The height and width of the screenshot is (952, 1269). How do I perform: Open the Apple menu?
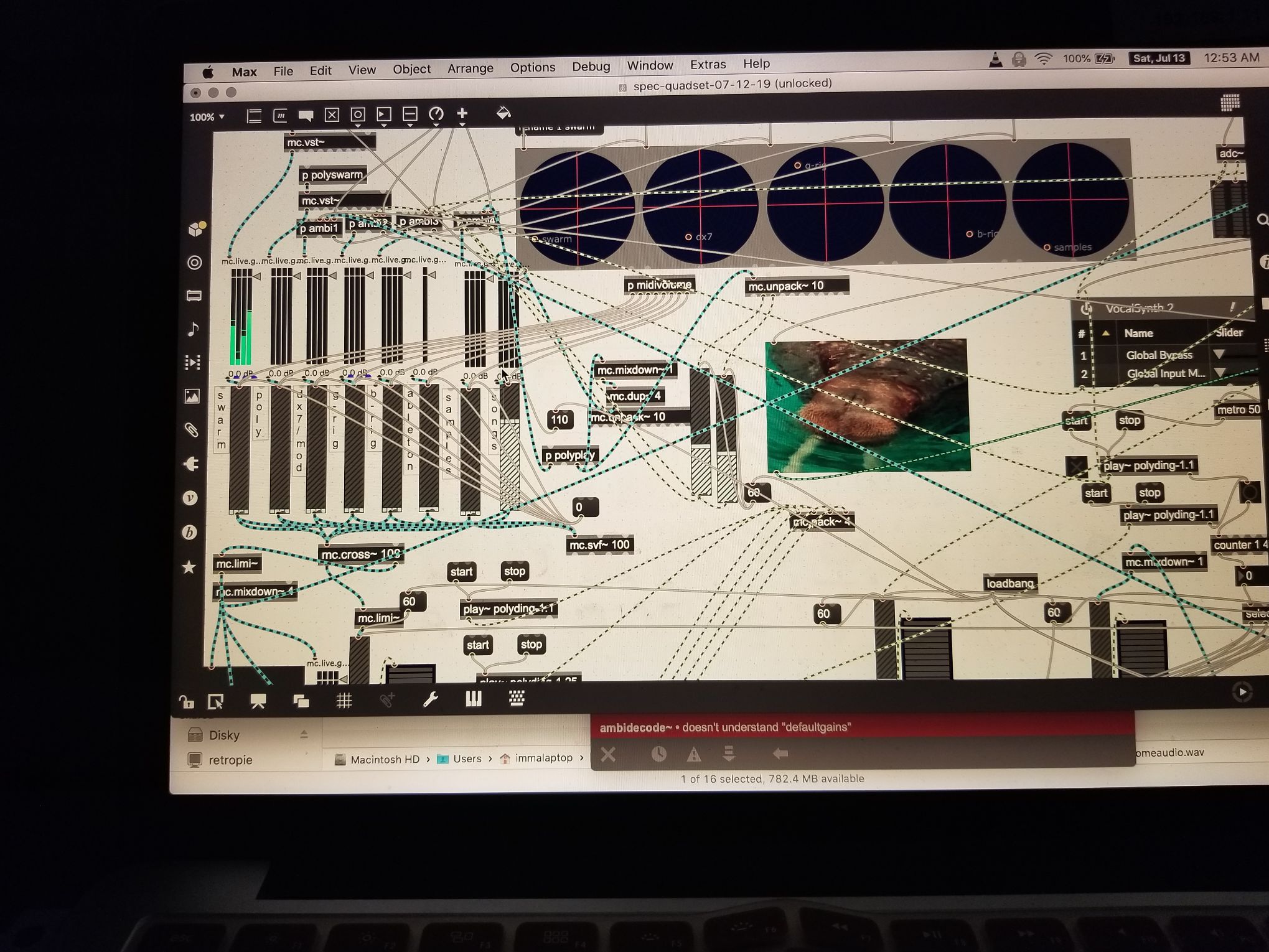208,73
